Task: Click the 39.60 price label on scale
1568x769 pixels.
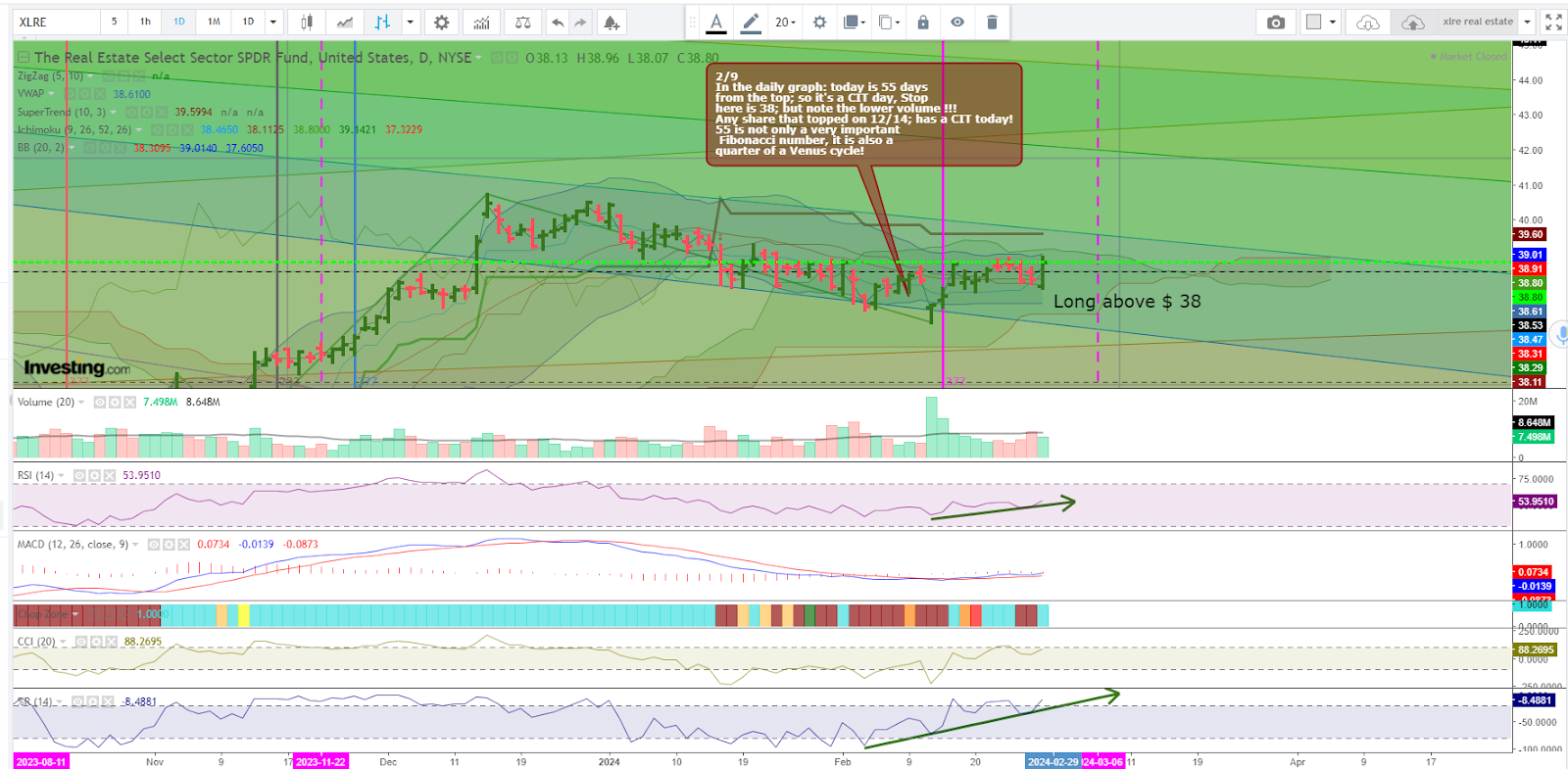Action: click(x=1530, y=235)
